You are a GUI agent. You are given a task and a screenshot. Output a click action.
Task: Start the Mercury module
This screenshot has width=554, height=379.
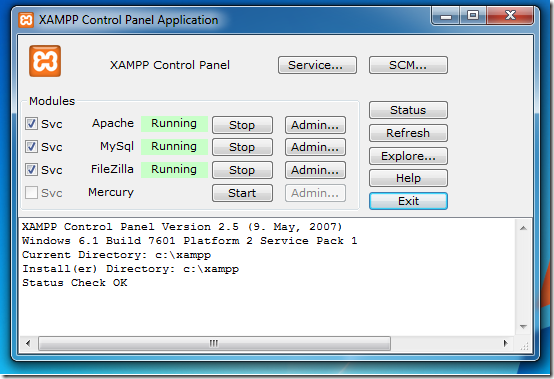click(242, 193)
